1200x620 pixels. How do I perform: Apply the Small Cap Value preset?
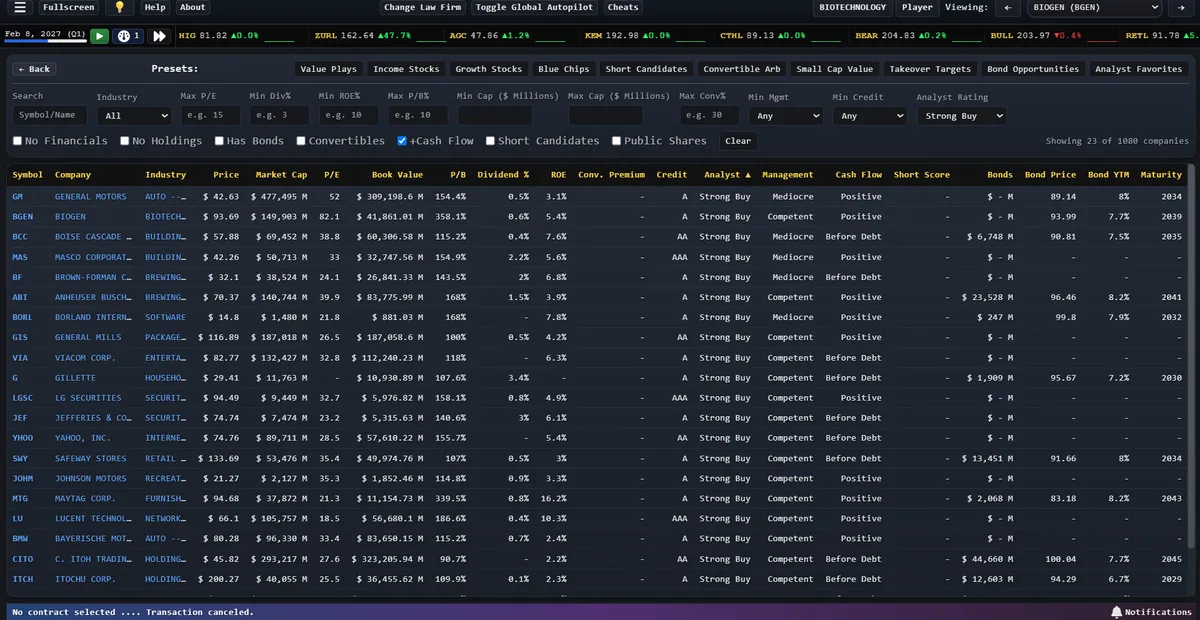(835, 69)
